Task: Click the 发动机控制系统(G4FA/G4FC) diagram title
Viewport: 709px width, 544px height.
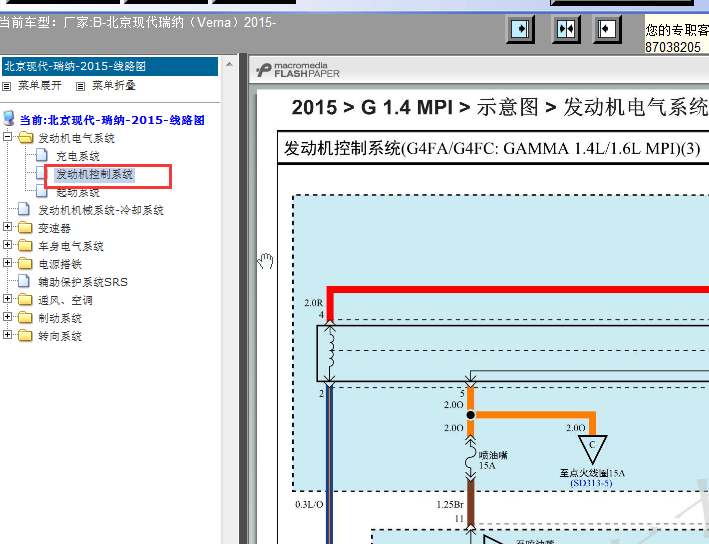Action: (492, 148)
